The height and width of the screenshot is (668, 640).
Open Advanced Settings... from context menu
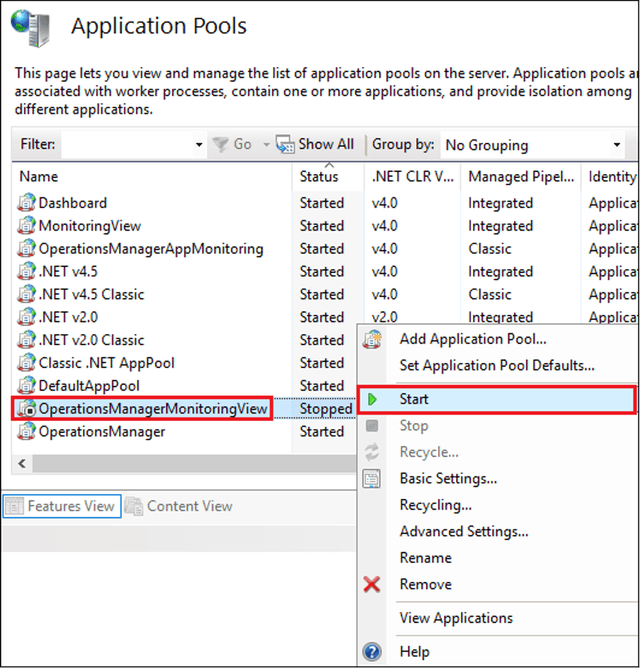[x=464, y=531]
